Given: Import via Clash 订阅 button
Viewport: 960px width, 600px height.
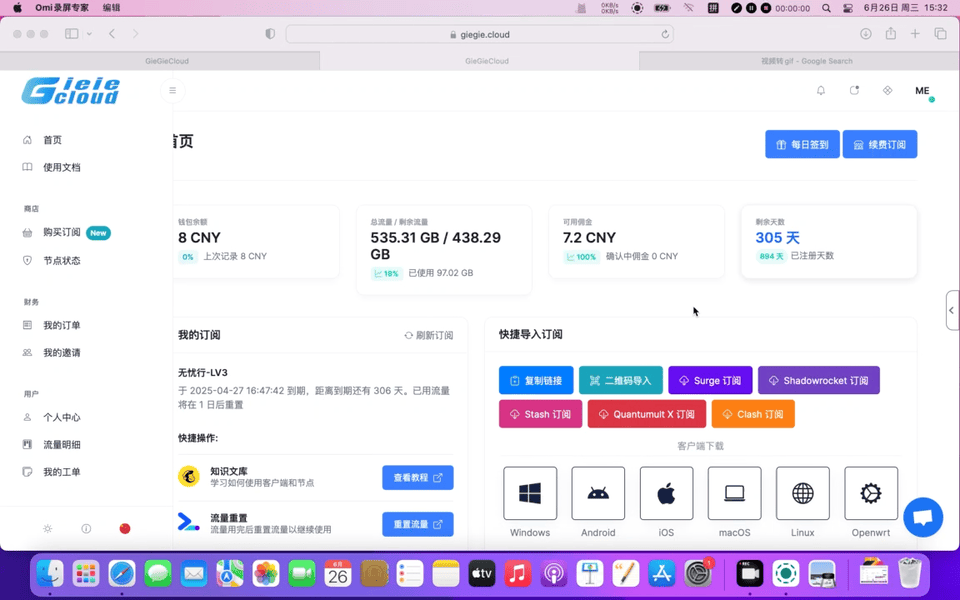Looking at the screenshot, I should (x=753, y=414).
